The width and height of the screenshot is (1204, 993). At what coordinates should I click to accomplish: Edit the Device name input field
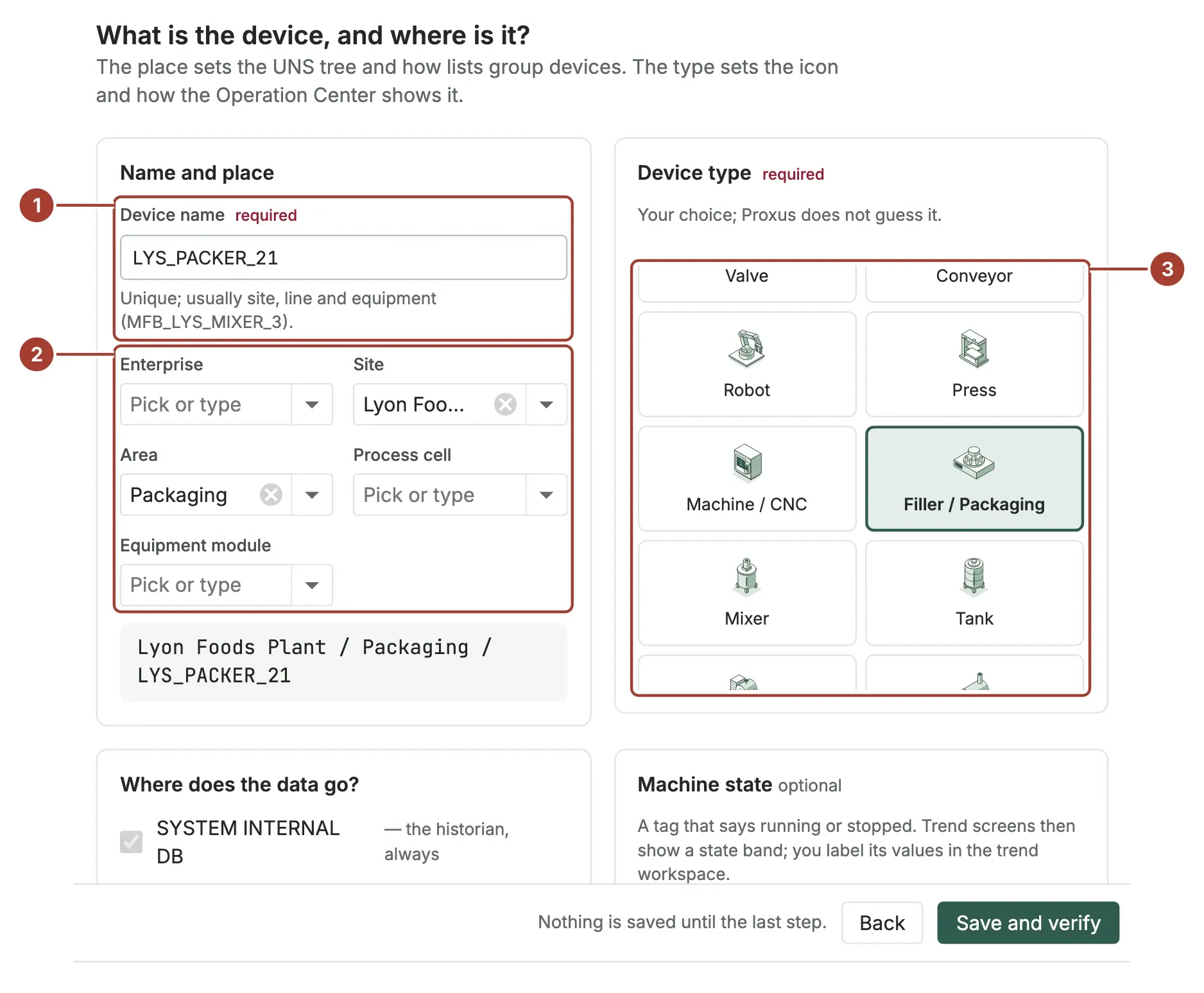click(x=343, y=257)
